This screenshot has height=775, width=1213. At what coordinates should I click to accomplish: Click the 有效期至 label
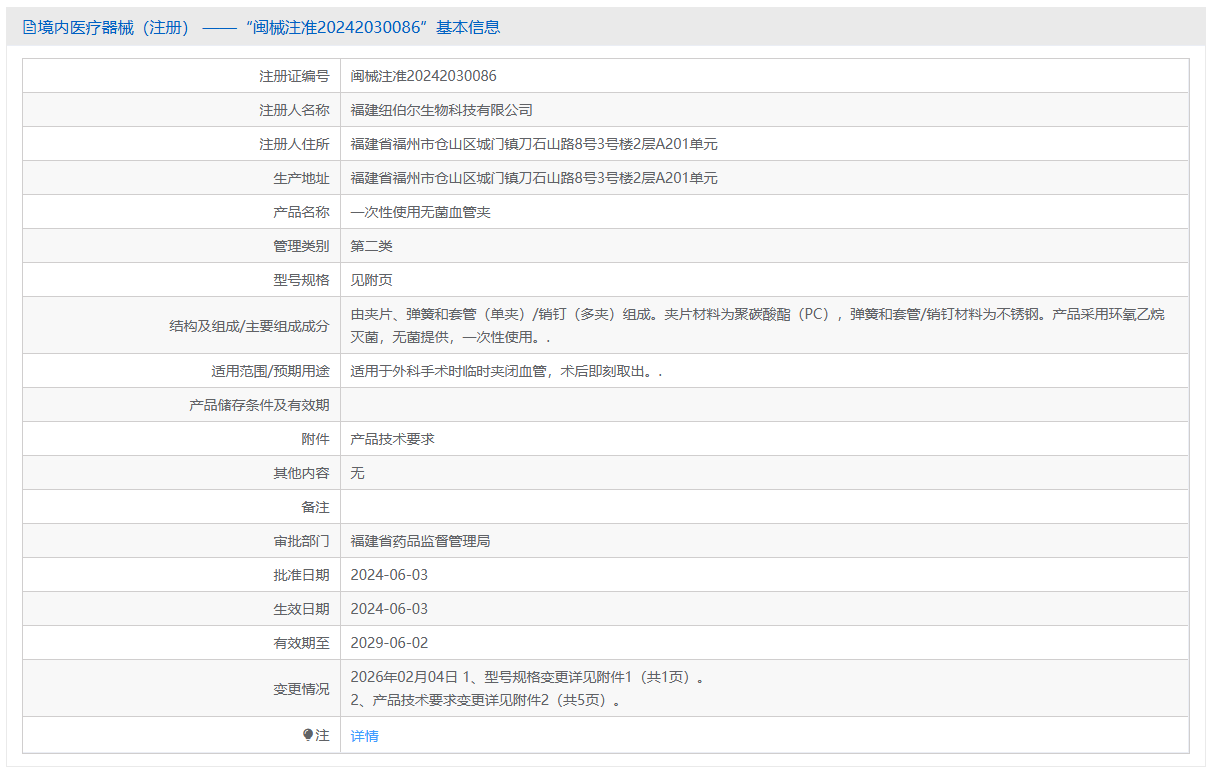click(x=302, y=643)
